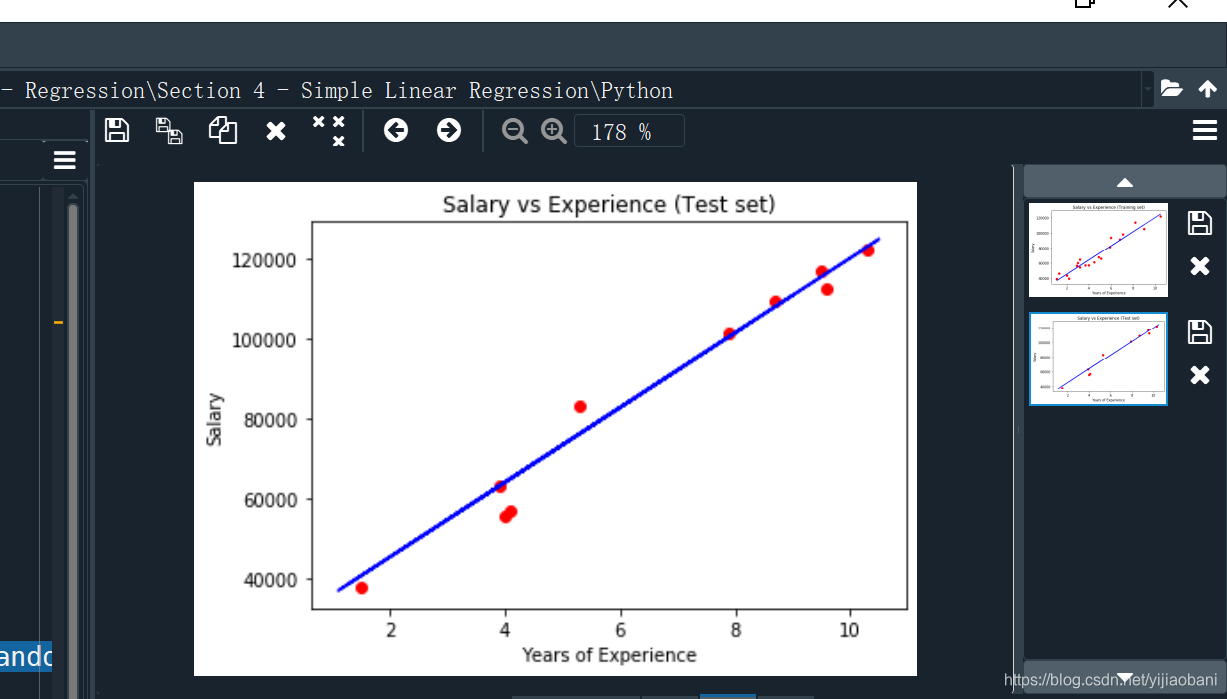The width and height of the screenshot is (1227, 699).
Task: Go to next plot
Action: (x=449, y=130)
